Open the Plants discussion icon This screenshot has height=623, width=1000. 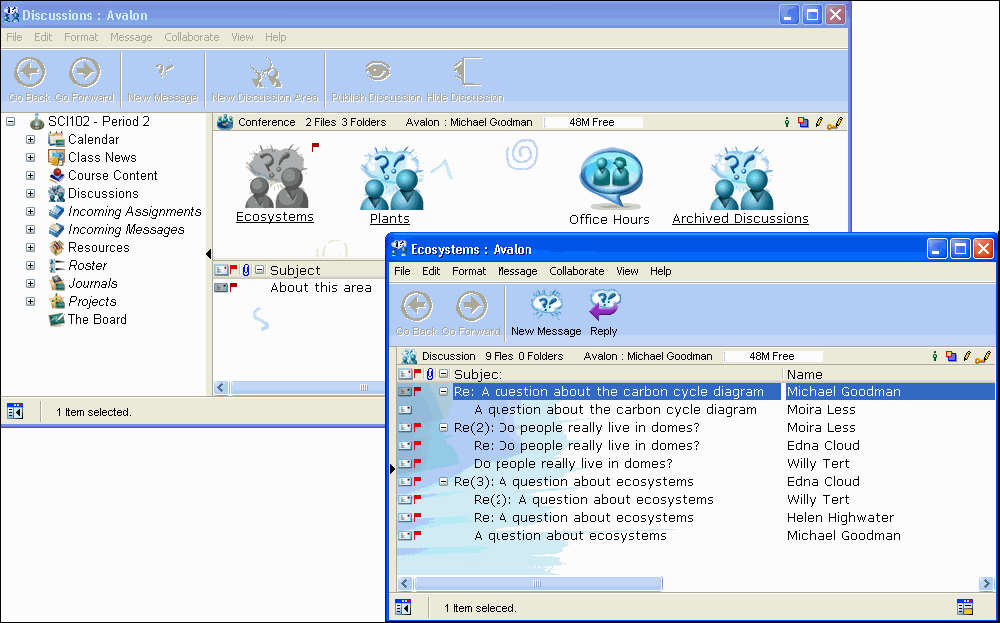click(390, 178)
